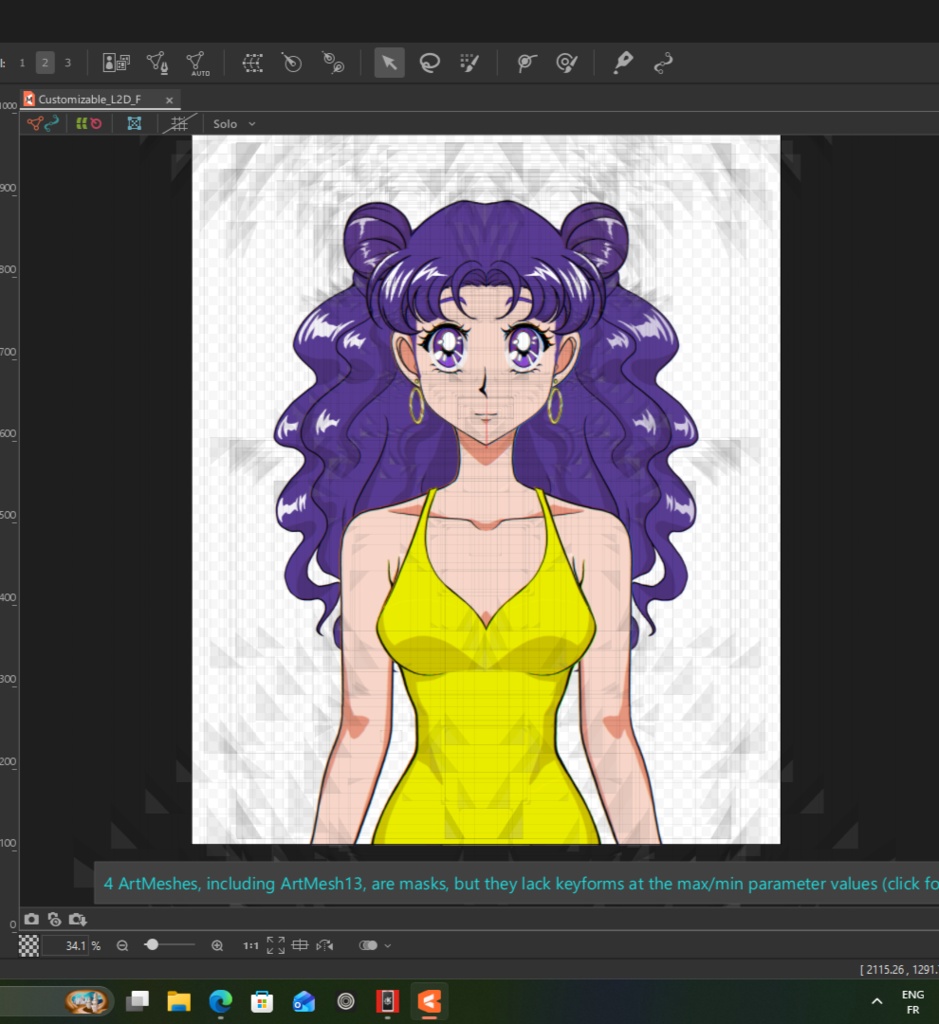Open rotation deformer creation tool

tap(333, 63)
